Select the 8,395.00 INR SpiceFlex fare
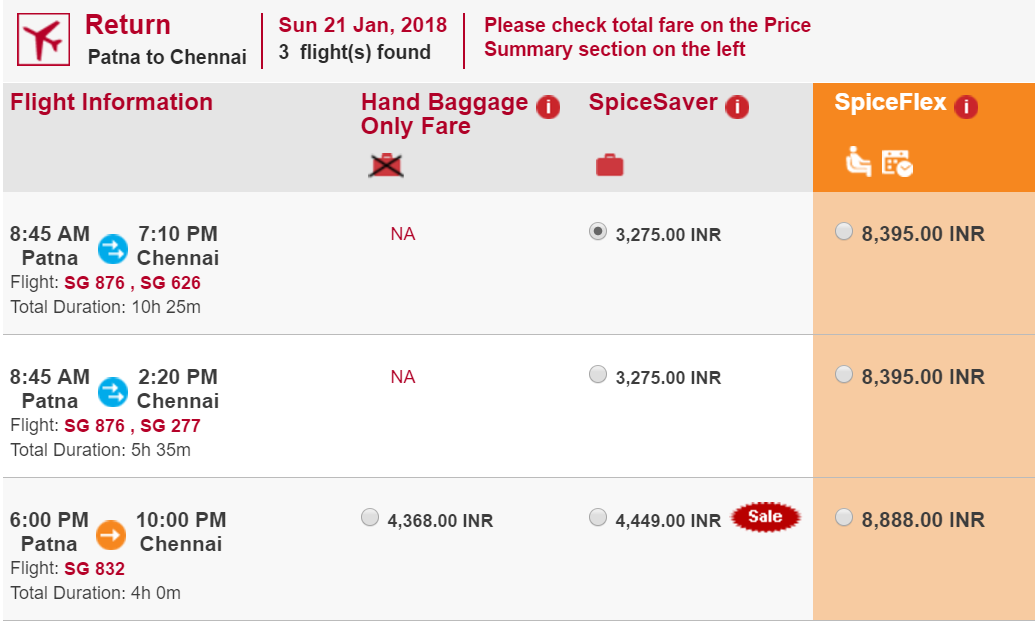 (x=843, y=233)
